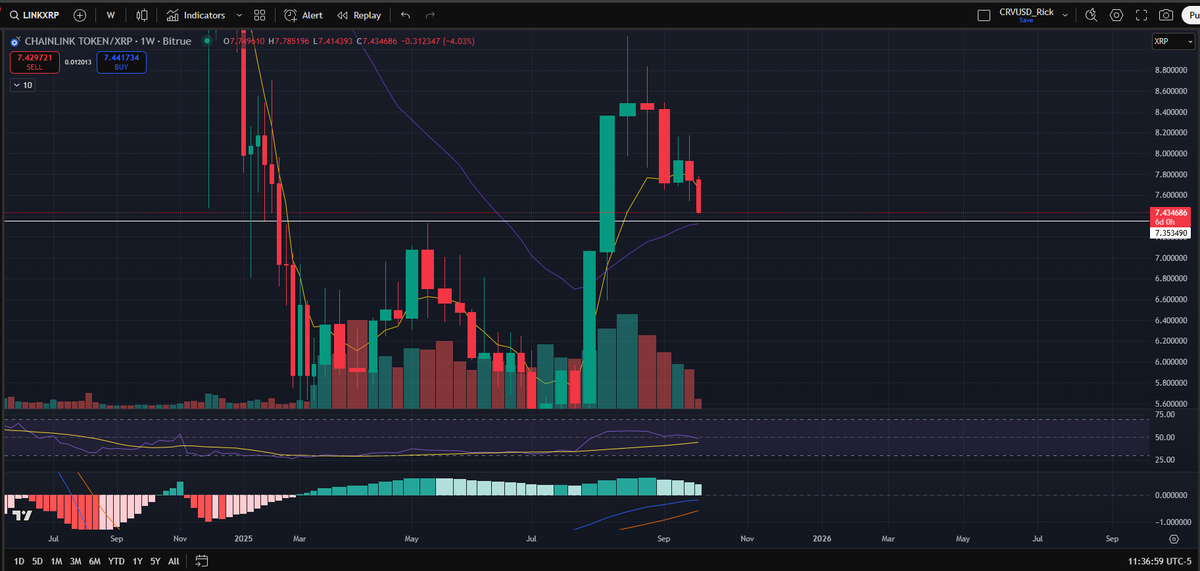Take a chart snapshot with camera icon
The width and height of the screenshot is (1200, 571).
coord(1166,15)
